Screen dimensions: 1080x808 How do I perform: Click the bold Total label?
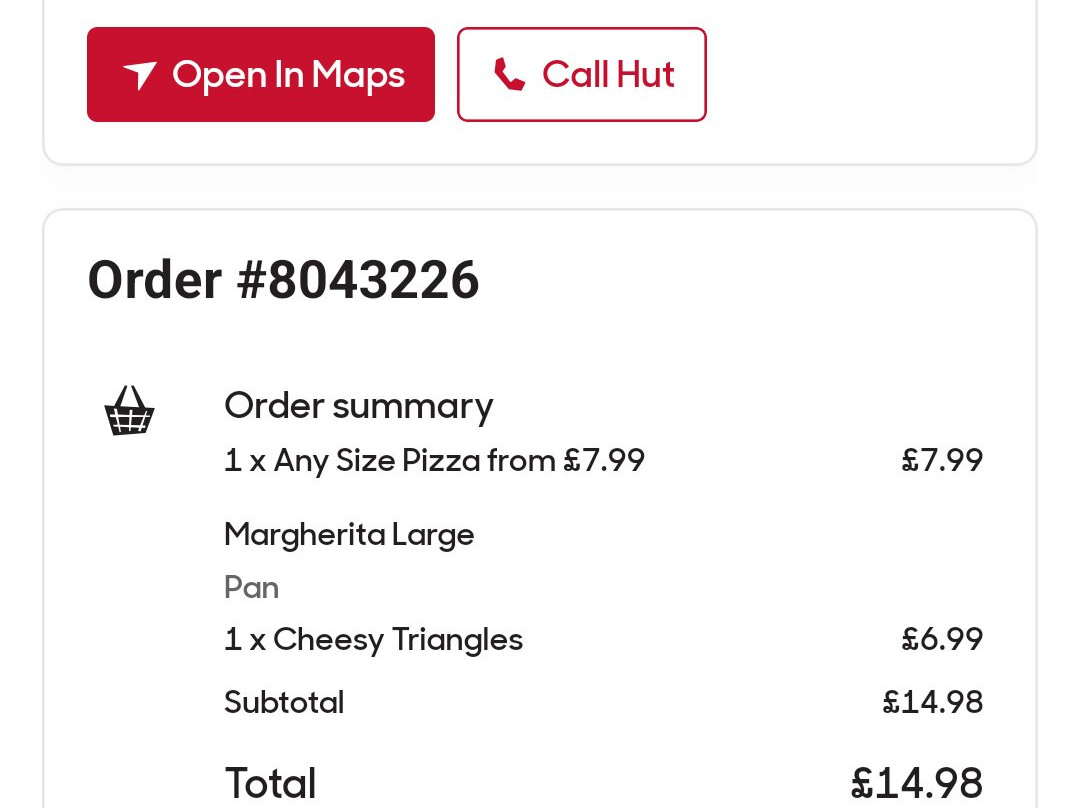[270, 783]
